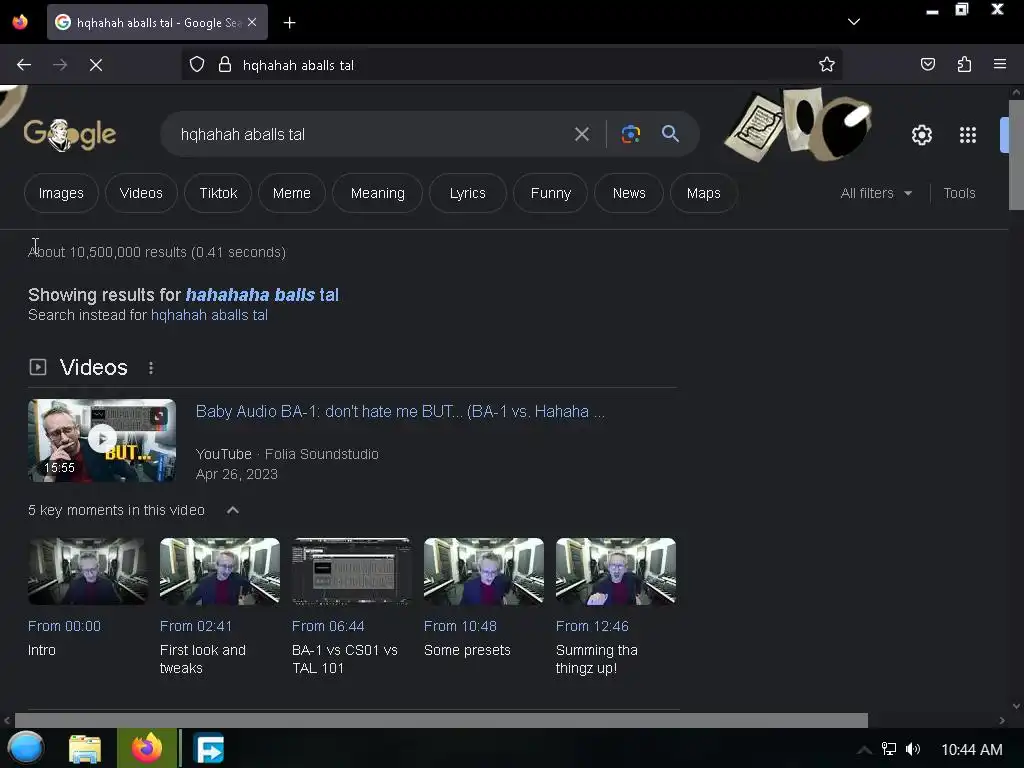Expand the list all tabs chevron
The image size is (1024, 768).
(854, 22)
